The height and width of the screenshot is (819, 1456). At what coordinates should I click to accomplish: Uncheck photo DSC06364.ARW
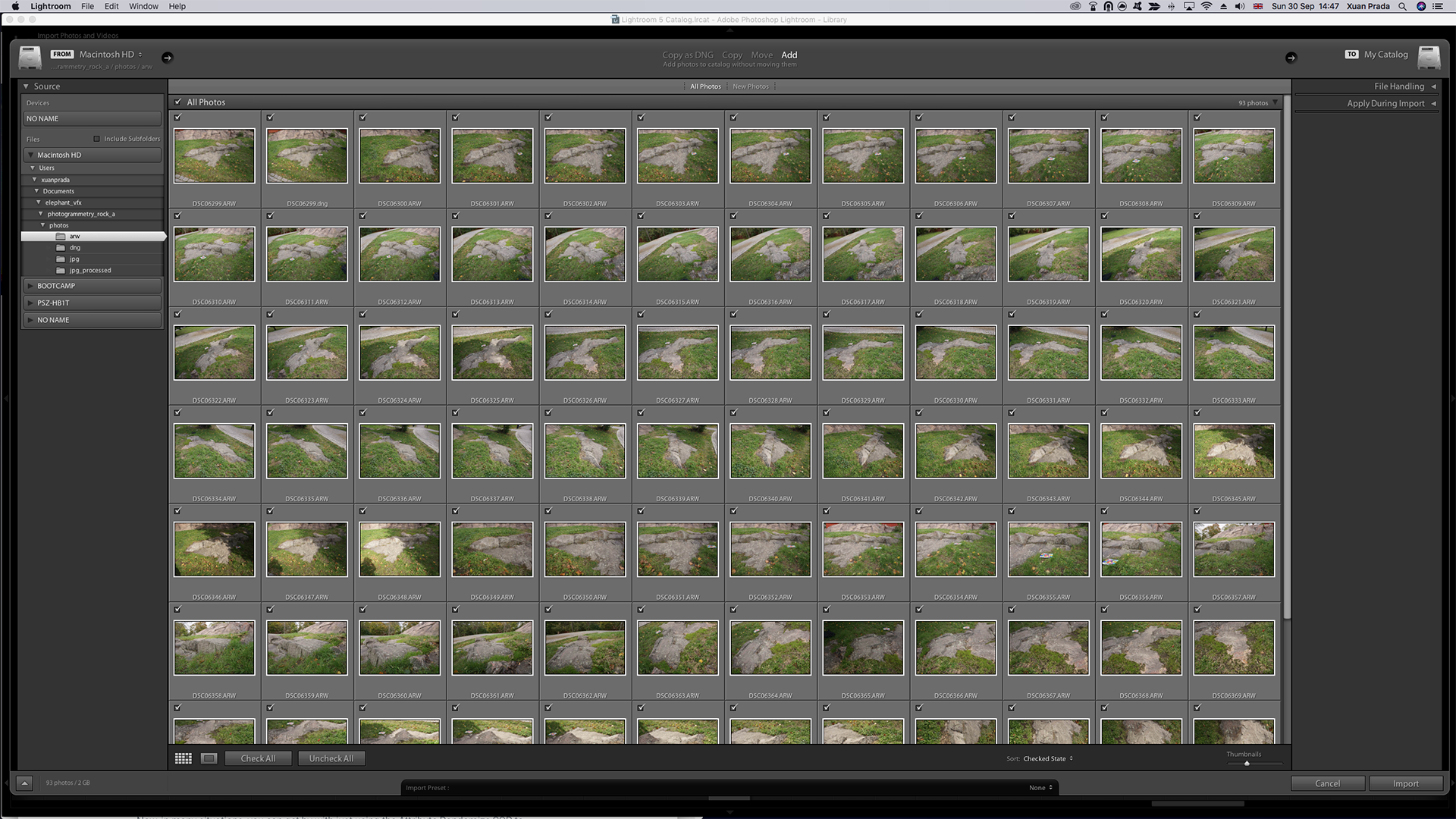coord(733,610)
